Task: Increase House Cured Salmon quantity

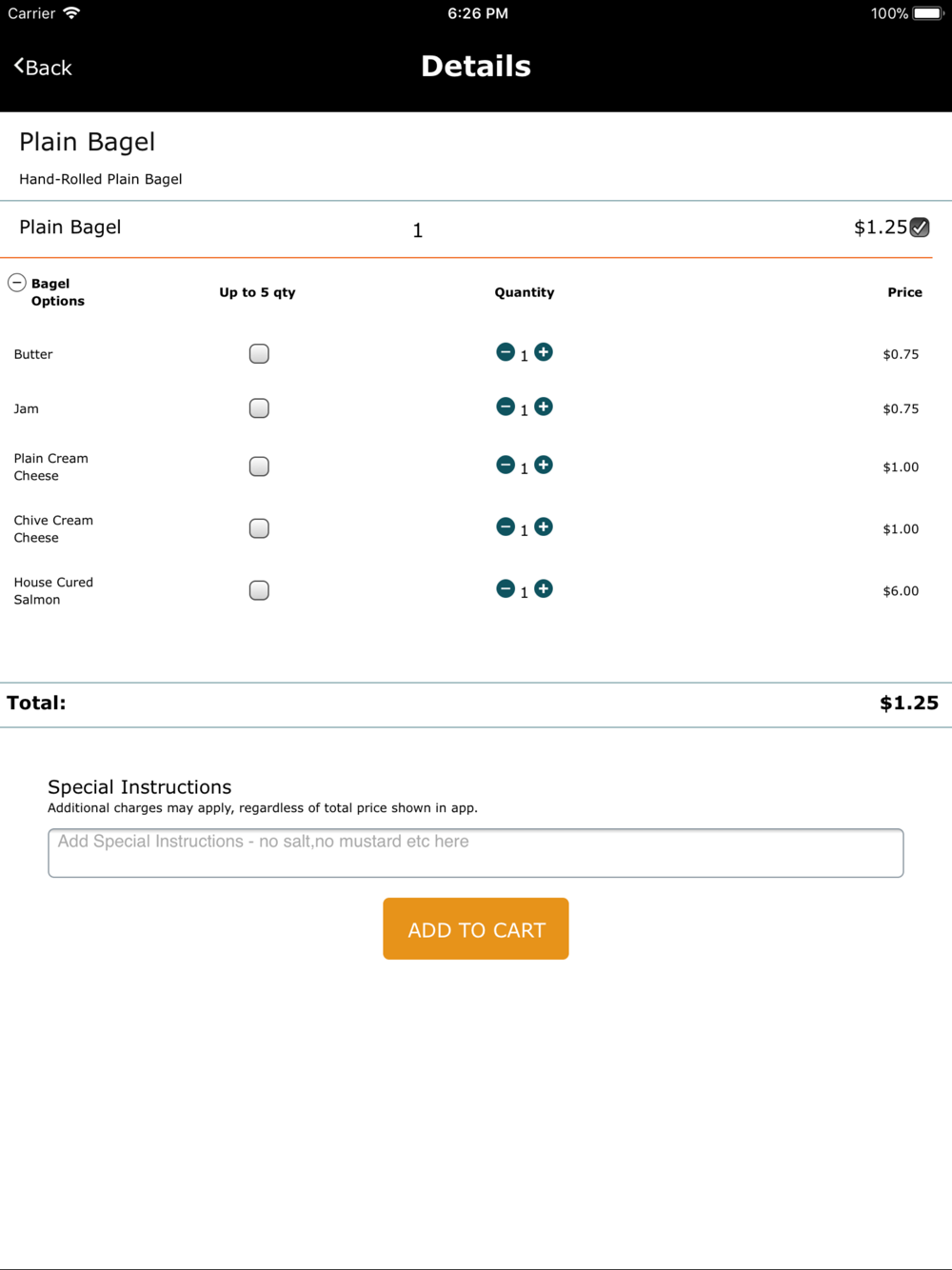Action: click(544, 588)
